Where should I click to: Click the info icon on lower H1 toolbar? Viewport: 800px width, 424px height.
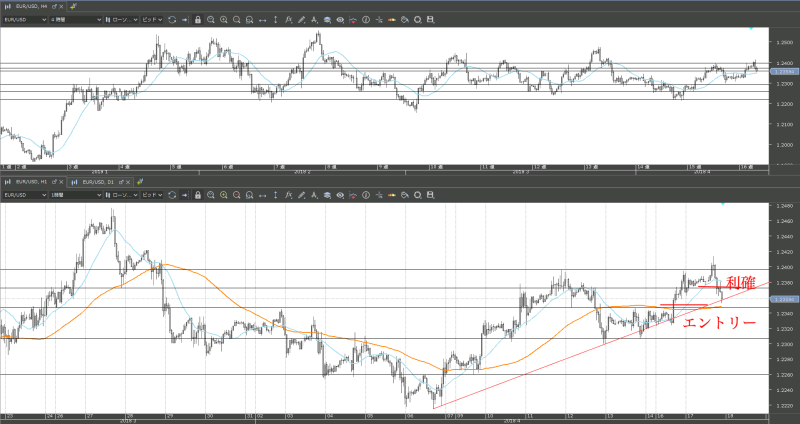pyautogui.click(x=366, y=195)
